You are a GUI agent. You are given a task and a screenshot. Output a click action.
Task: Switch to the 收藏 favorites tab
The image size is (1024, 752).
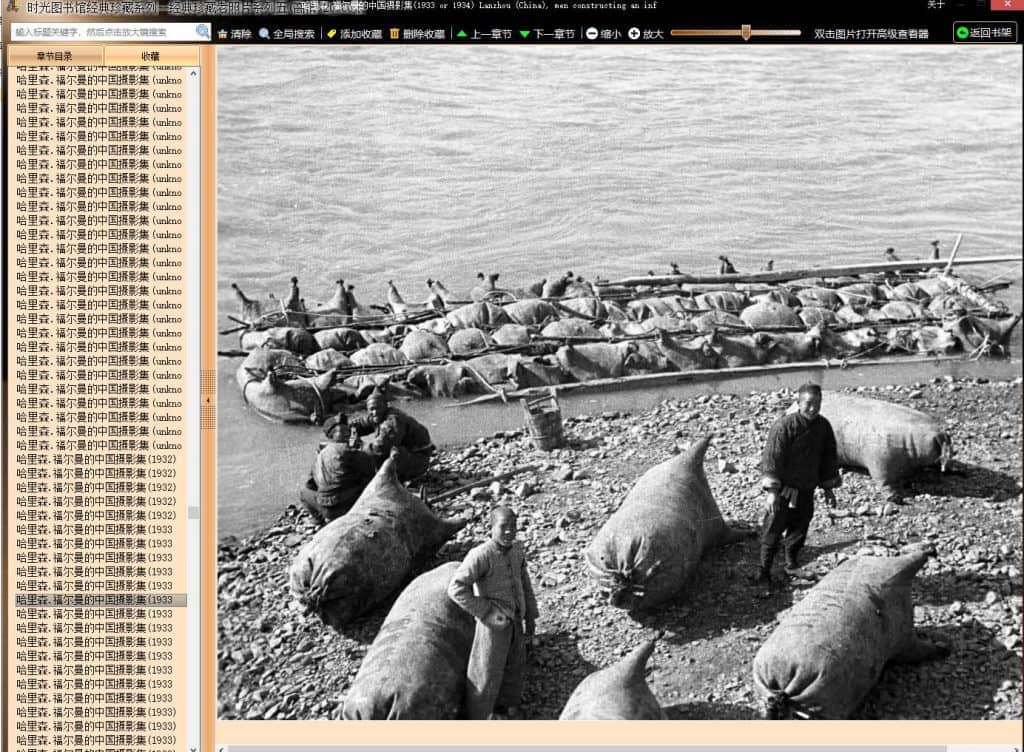point(150,56)
